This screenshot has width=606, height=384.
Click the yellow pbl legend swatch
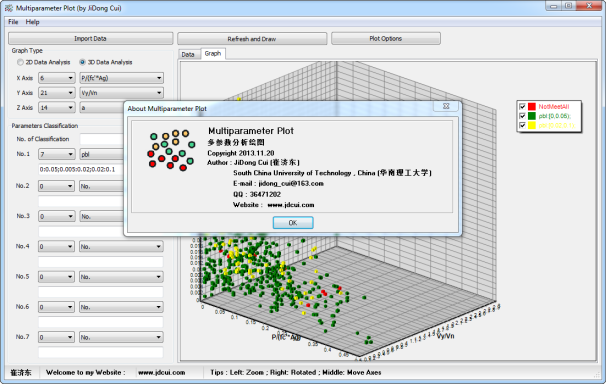(x=532, y=125)
